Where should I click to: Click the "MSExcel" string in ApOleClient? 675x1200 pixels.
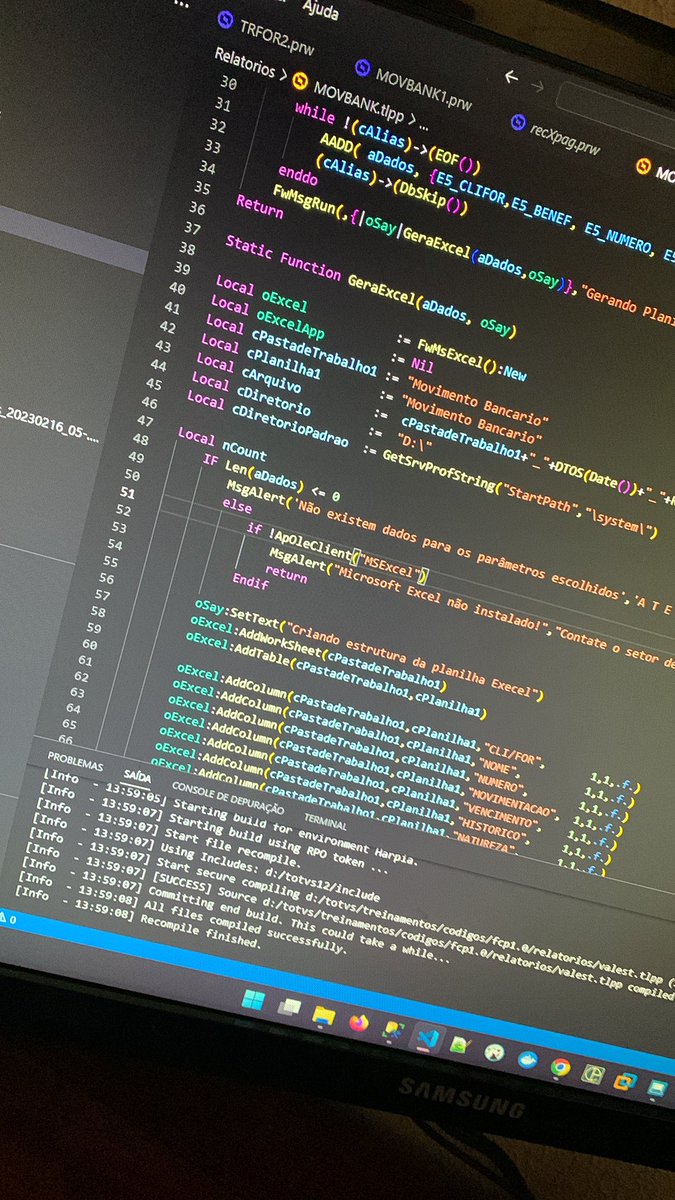click(x=391, y=565)
